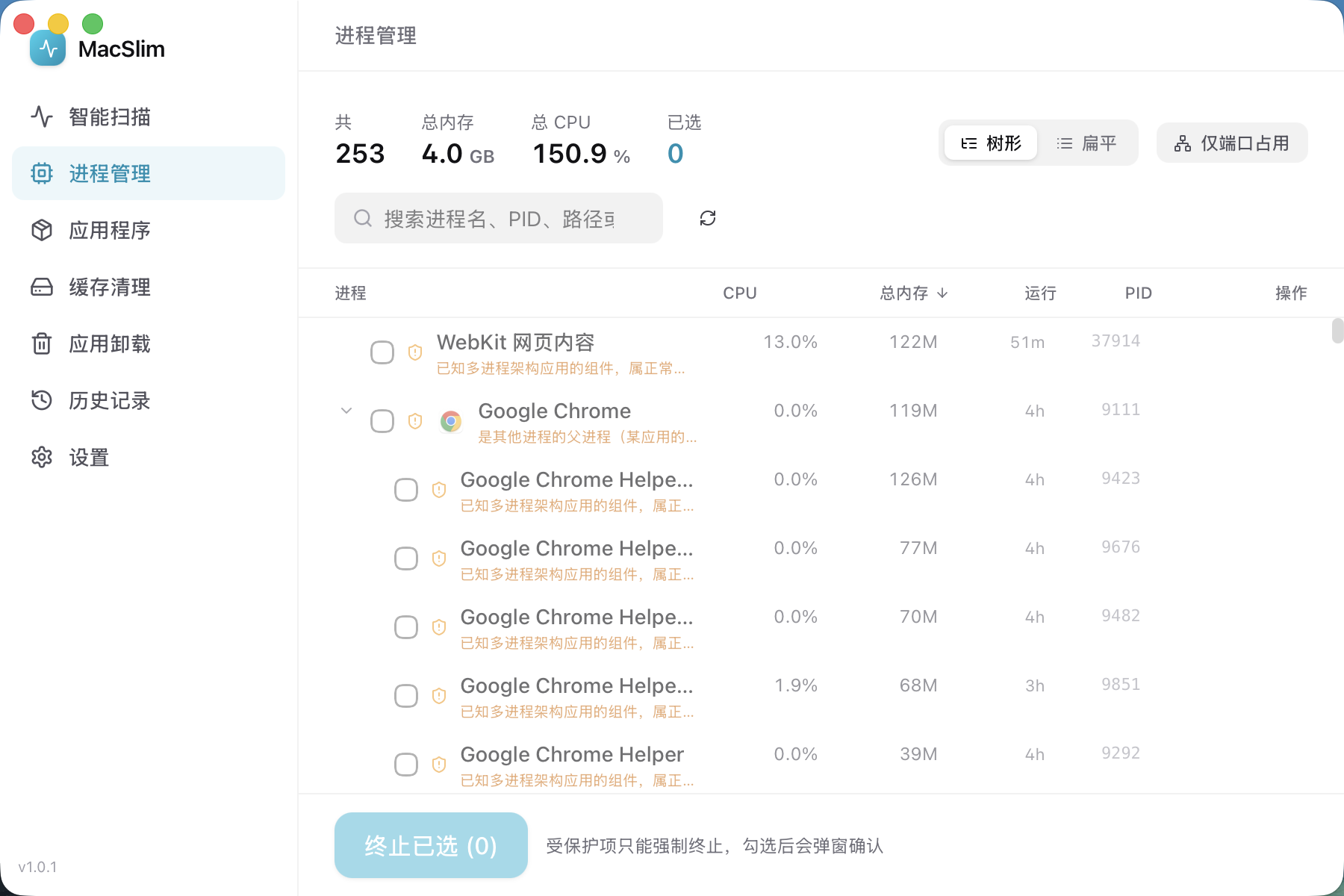This screenshot has width=1344, height=896.
Task: Click the shield icon beside Google Chrome parent row
Action: [x=415, y=421]
